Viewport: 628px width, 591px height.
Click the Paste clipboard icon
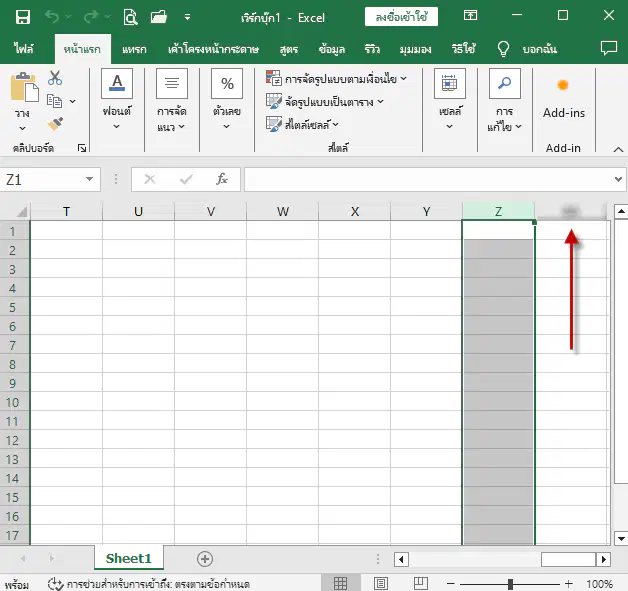pyautogui.click(x=24, y=87)
